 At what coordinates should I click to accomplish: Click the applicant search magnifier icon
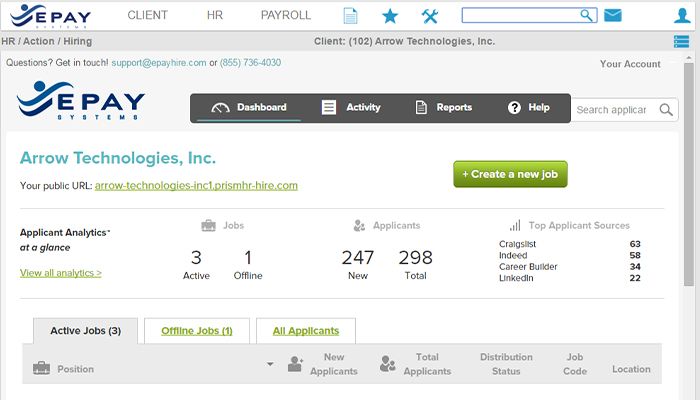pos(667,109)
